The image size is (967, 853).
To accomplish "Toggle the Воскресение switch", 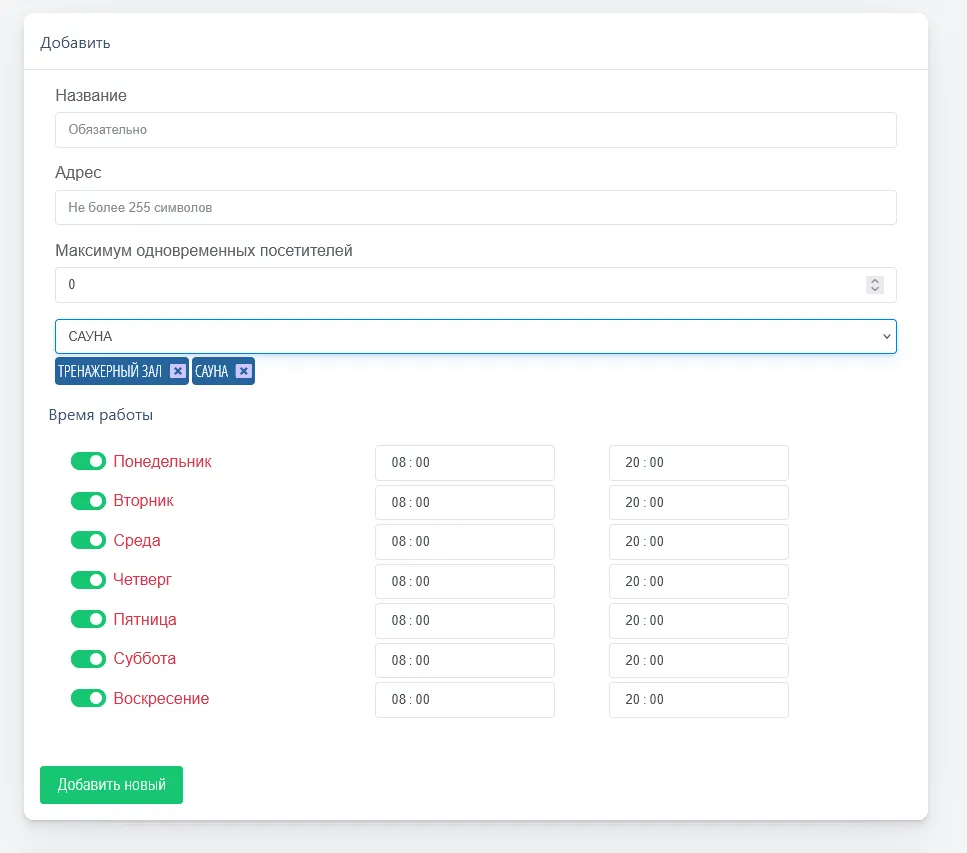I will pyautogui.click(x=88, y=698).
